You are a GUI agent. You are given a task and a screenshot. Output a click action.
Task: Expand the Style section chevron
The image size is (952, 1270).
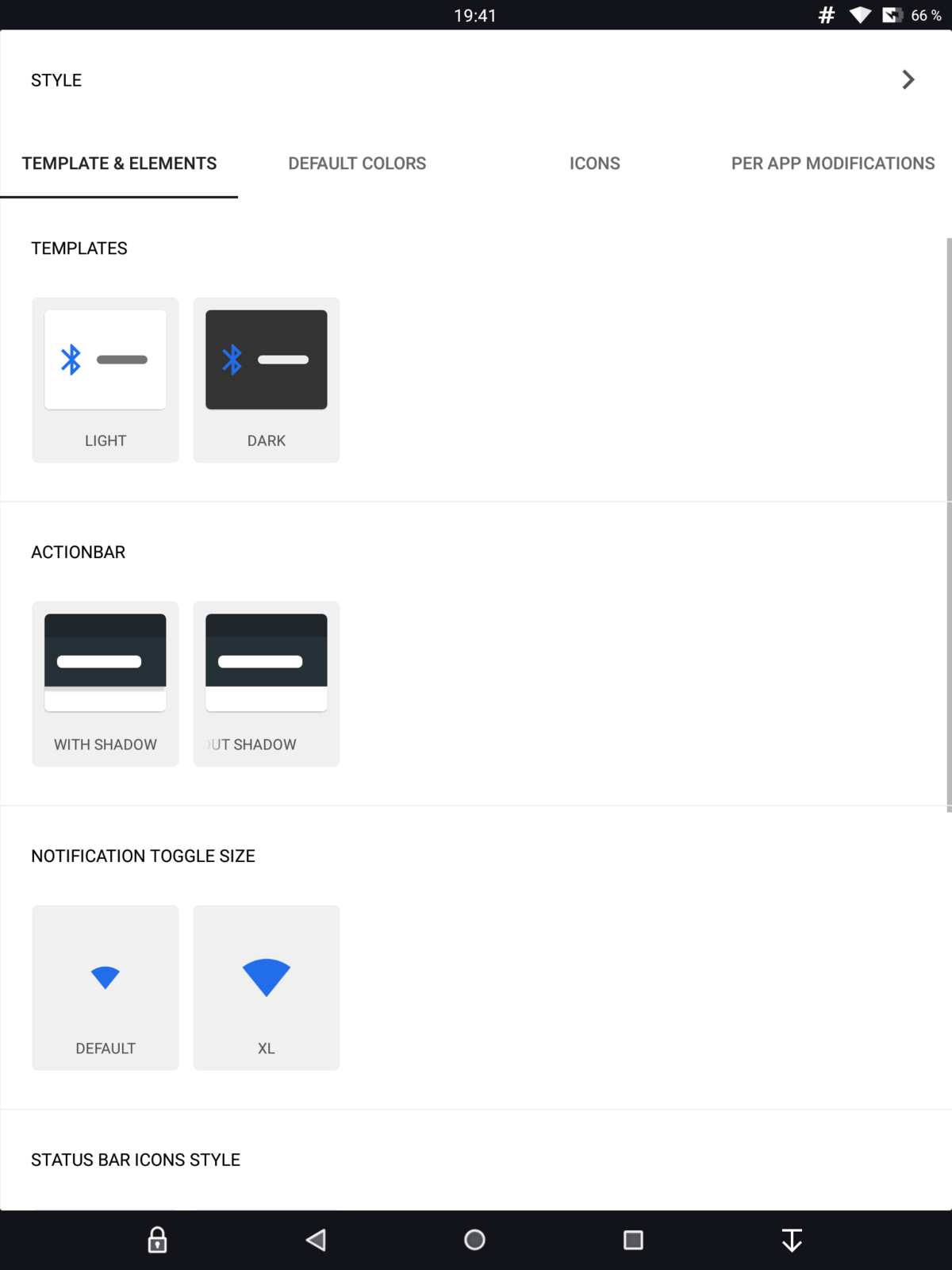click(x=908, y=79)
